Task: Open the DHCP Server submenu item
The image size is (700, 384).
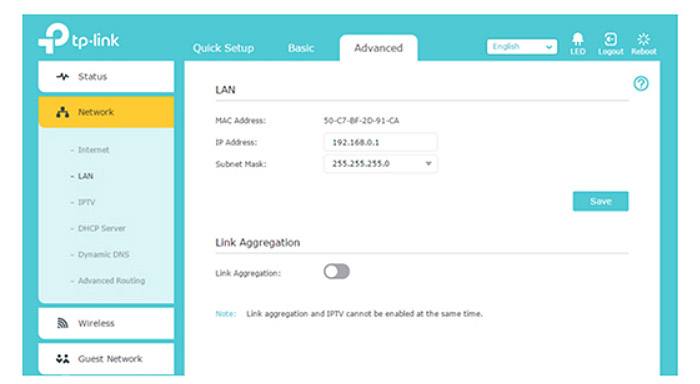Action: (x=102, y=229)
